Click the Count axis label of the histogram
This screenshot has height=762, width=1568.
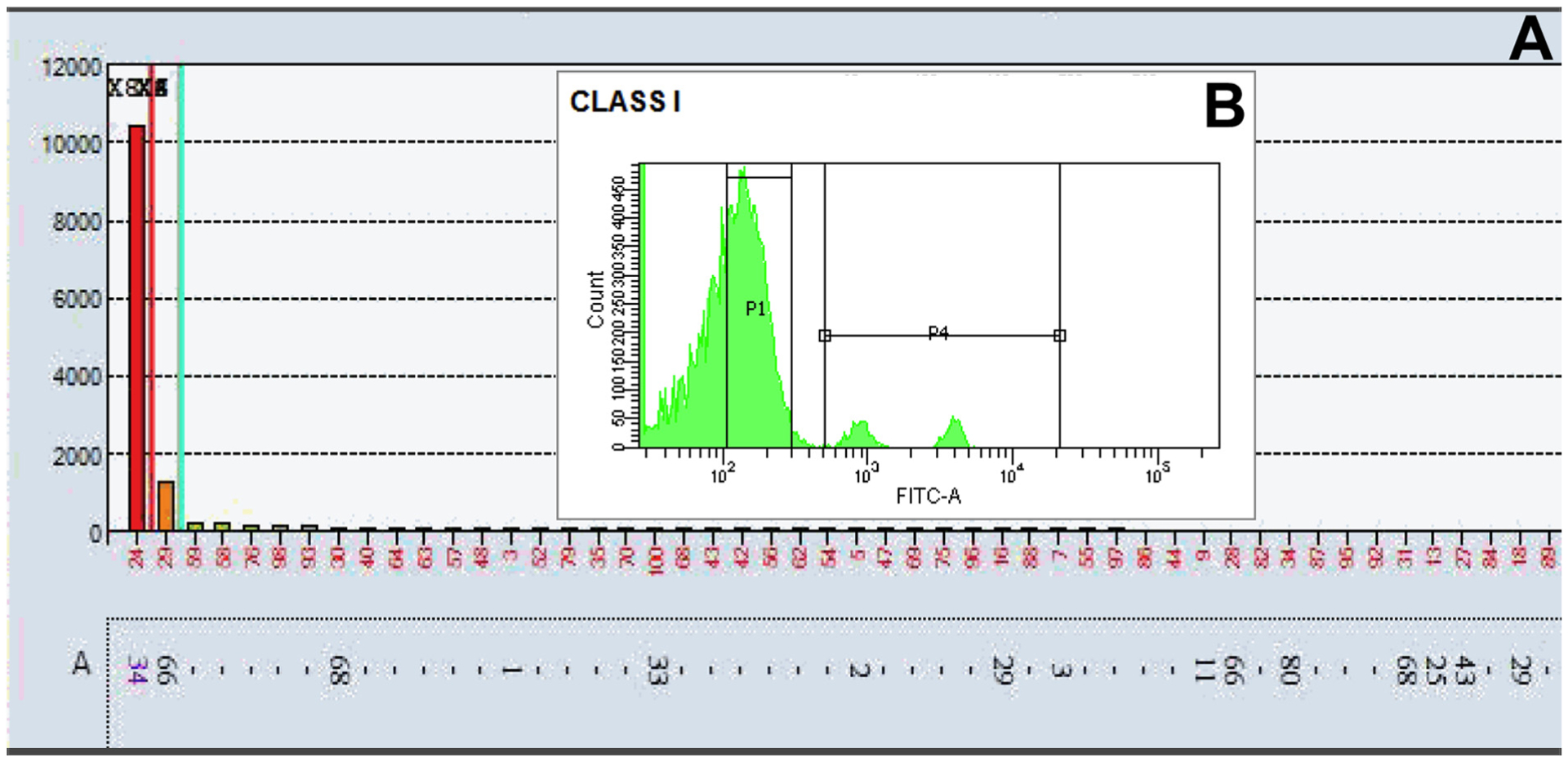(x=595, y=300)
